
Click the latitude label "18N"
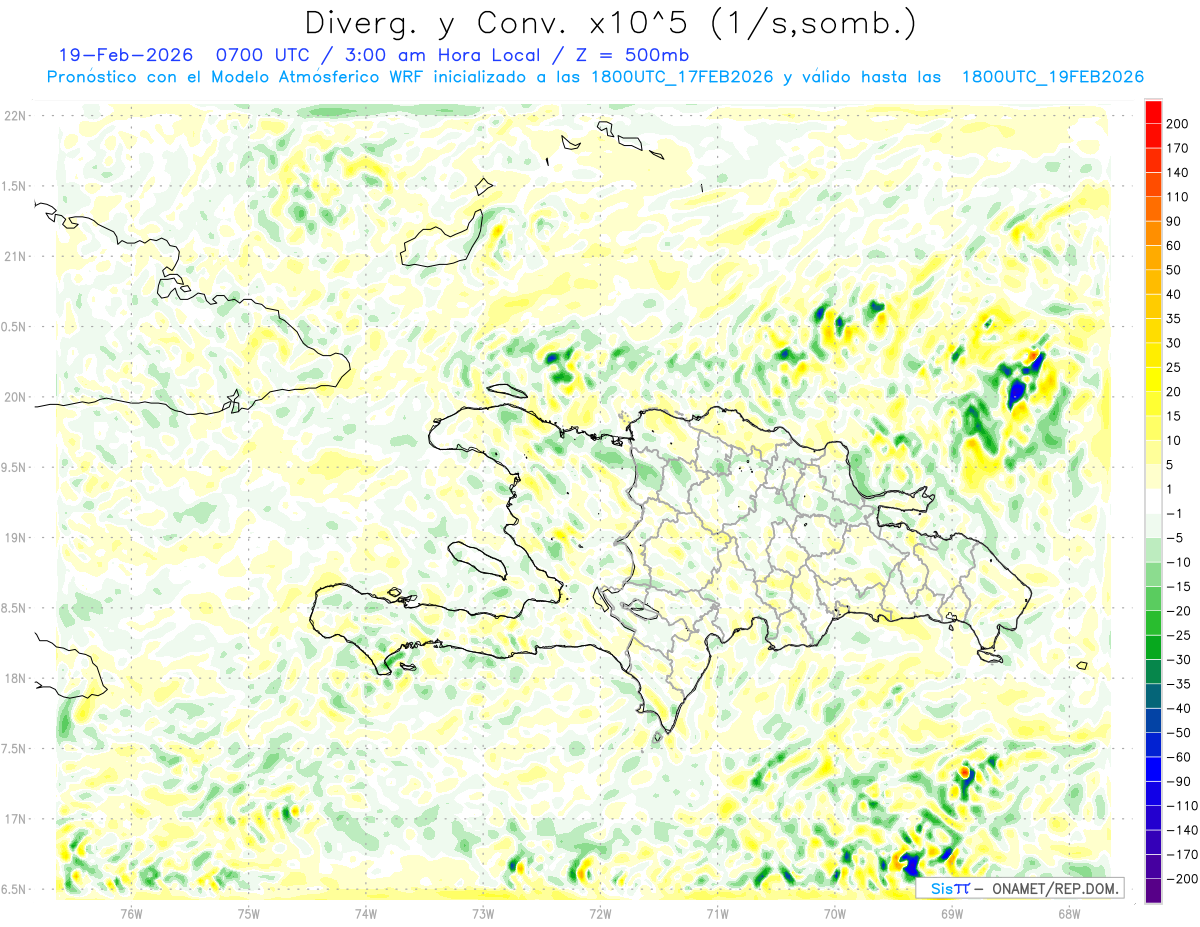(x=16, y=679)
